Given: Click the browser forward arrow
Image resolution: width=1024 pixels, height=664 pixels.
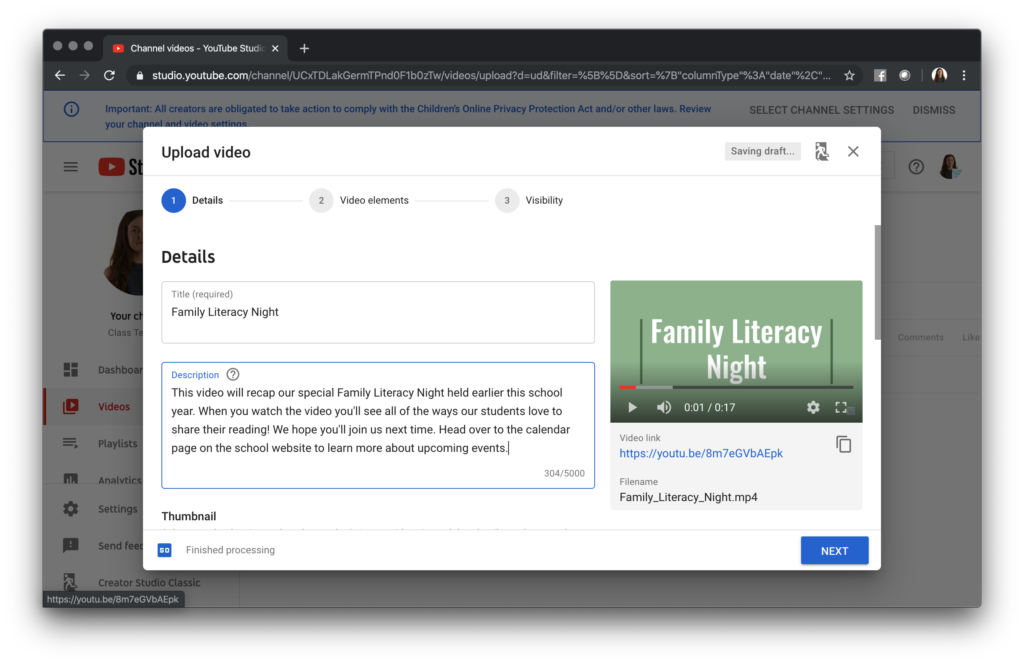Looking at the screenshot, I should (x=84, y=76).
